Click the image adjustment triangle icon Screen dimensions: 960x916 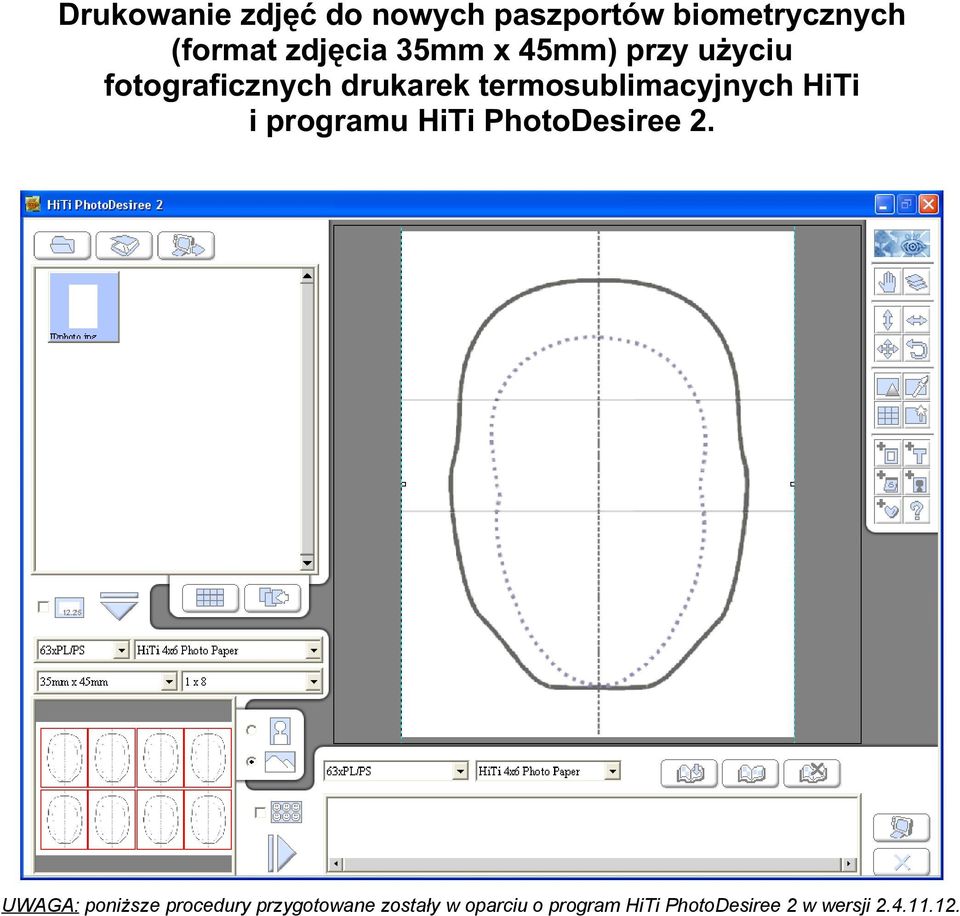coord(887,387)
